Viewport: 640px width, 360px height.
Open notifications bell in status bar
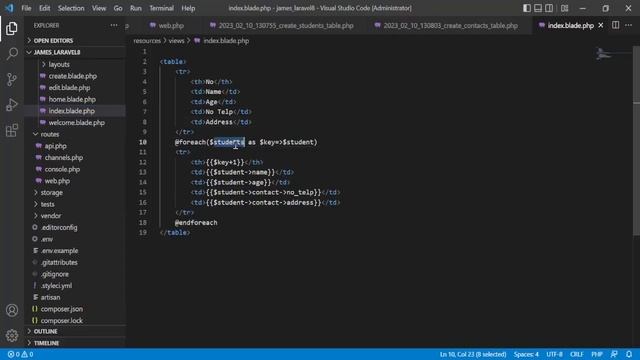[629, 354]
